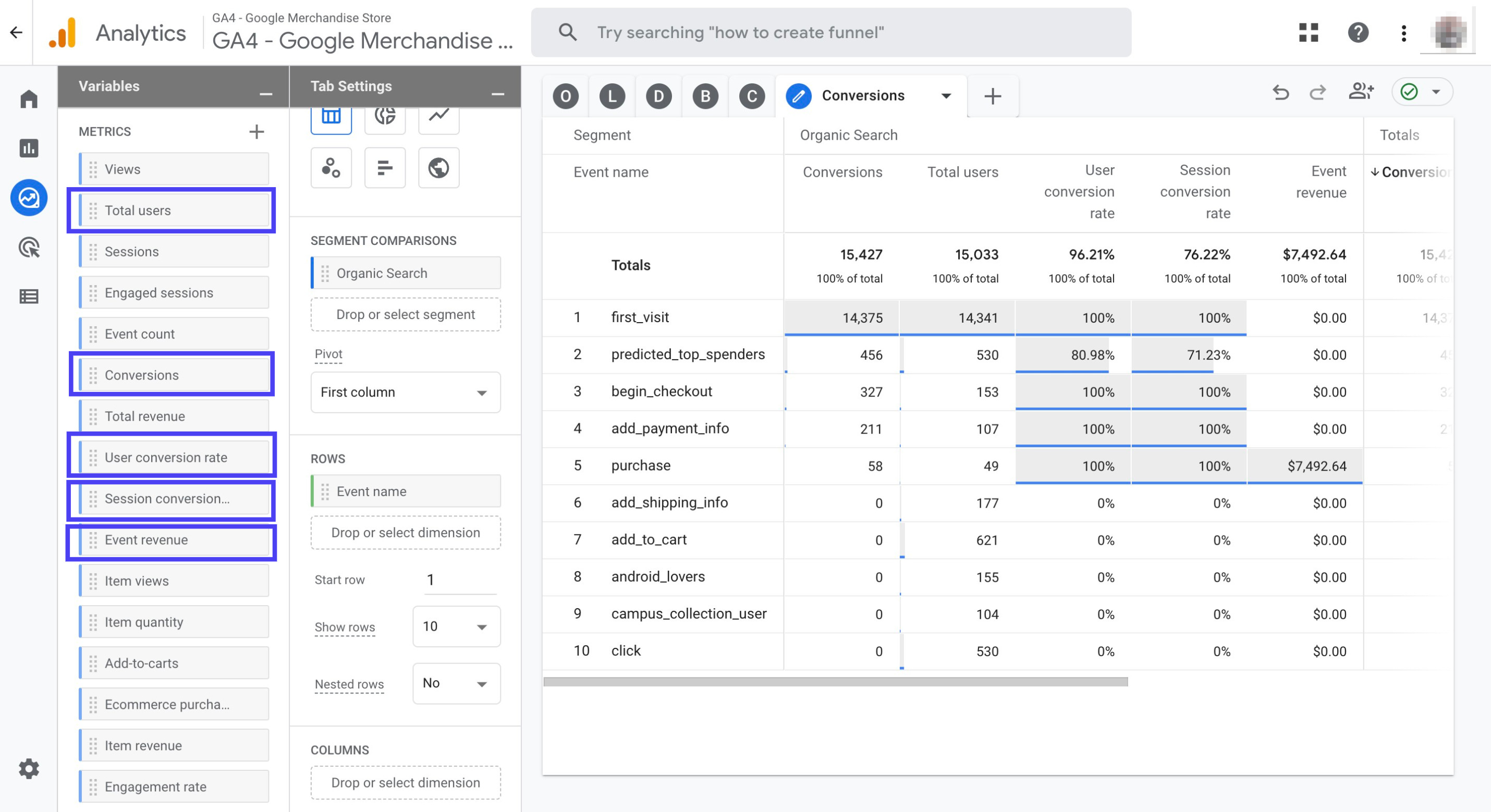Open the Reports bar-chart sidebar icon
1491x812 pixels.
[29, 148]
